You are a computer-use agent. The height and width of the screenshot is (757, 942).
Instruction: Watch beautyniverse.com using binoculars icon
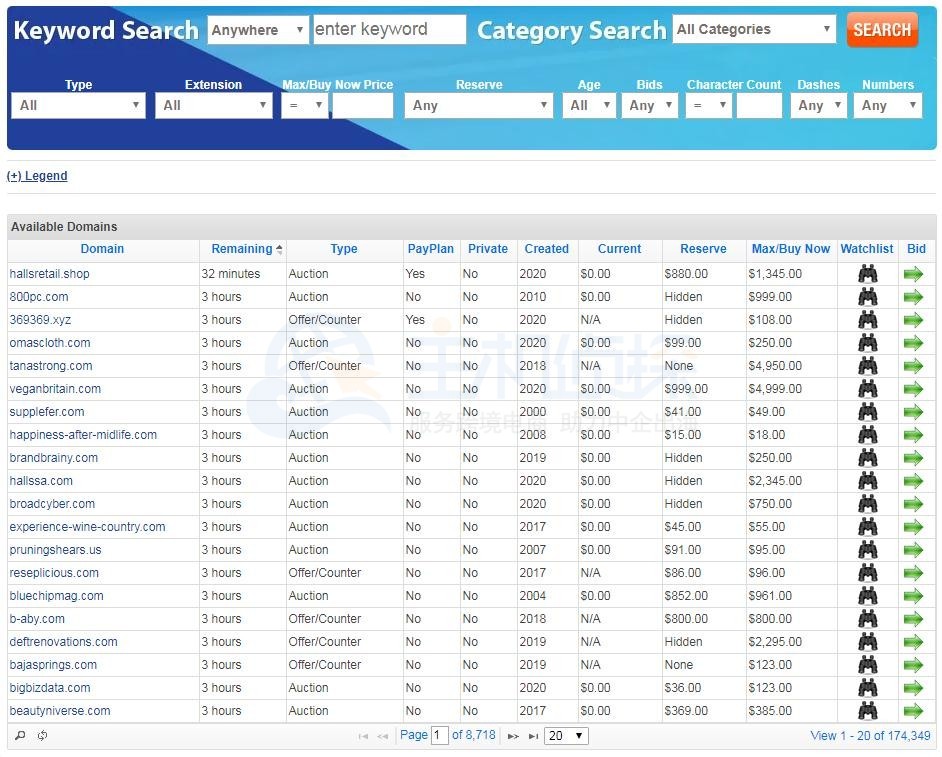tap(867, 711)
